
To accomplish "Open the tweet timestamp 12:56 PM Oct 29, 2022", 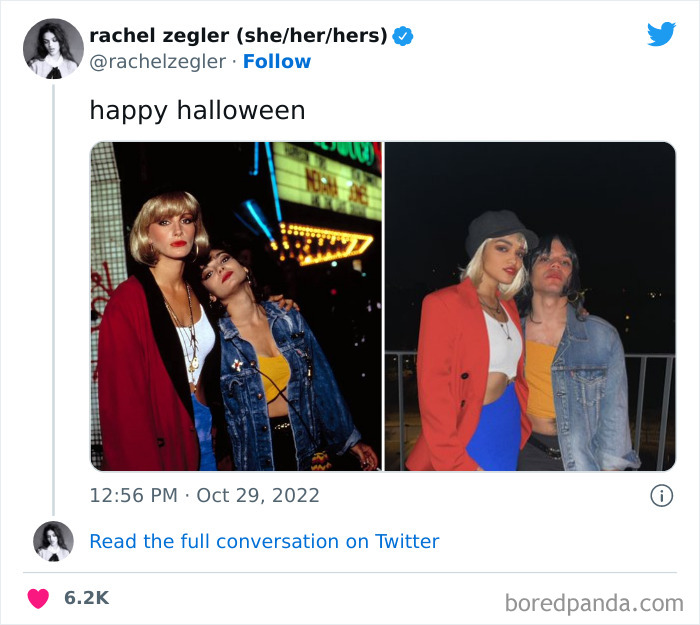I will (204, 496).
